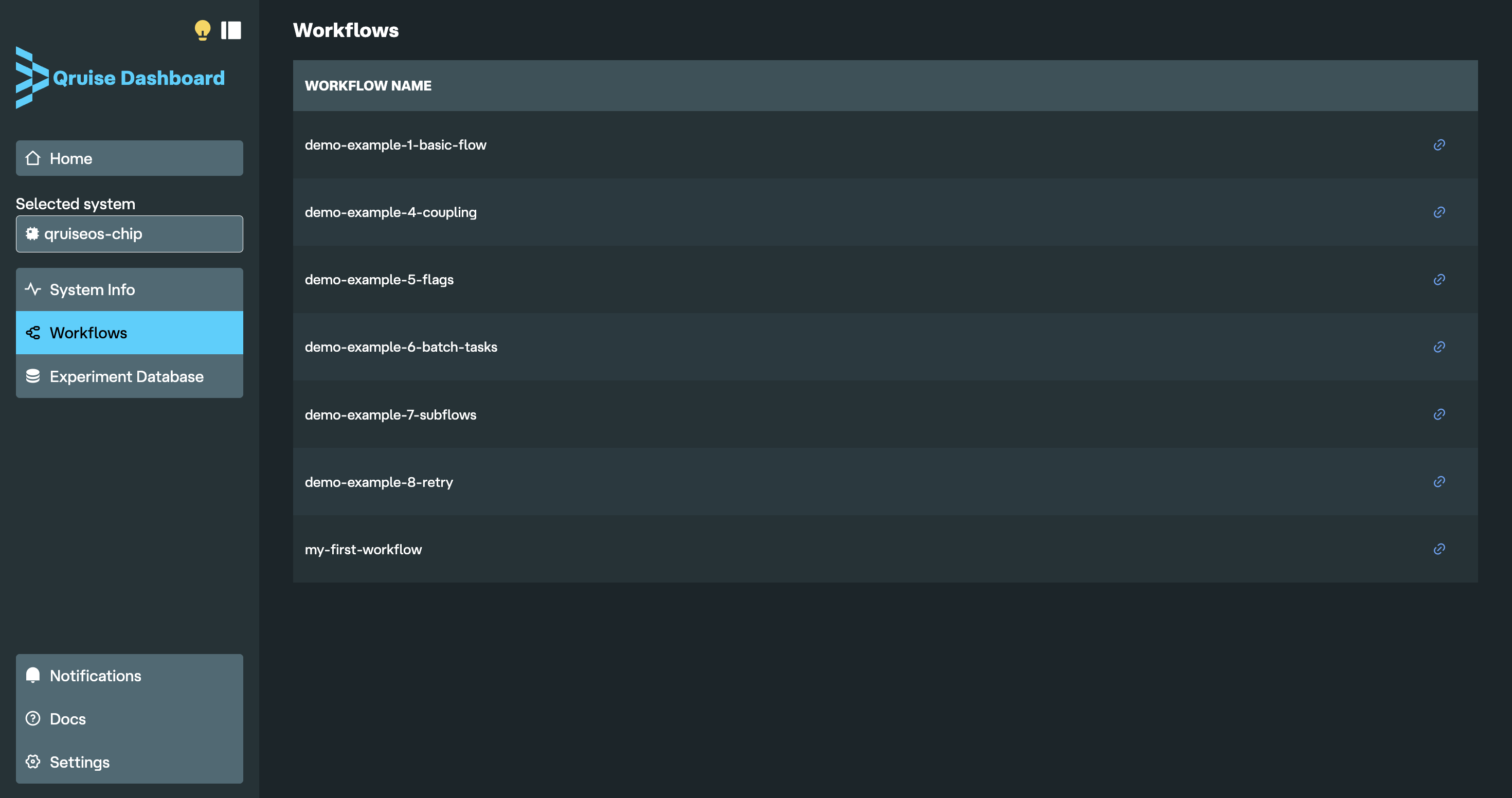Viewport: 1512px width, 798px height.
Task: Click link icon for demo-example-4-coupling
Action: point(1438,212)
